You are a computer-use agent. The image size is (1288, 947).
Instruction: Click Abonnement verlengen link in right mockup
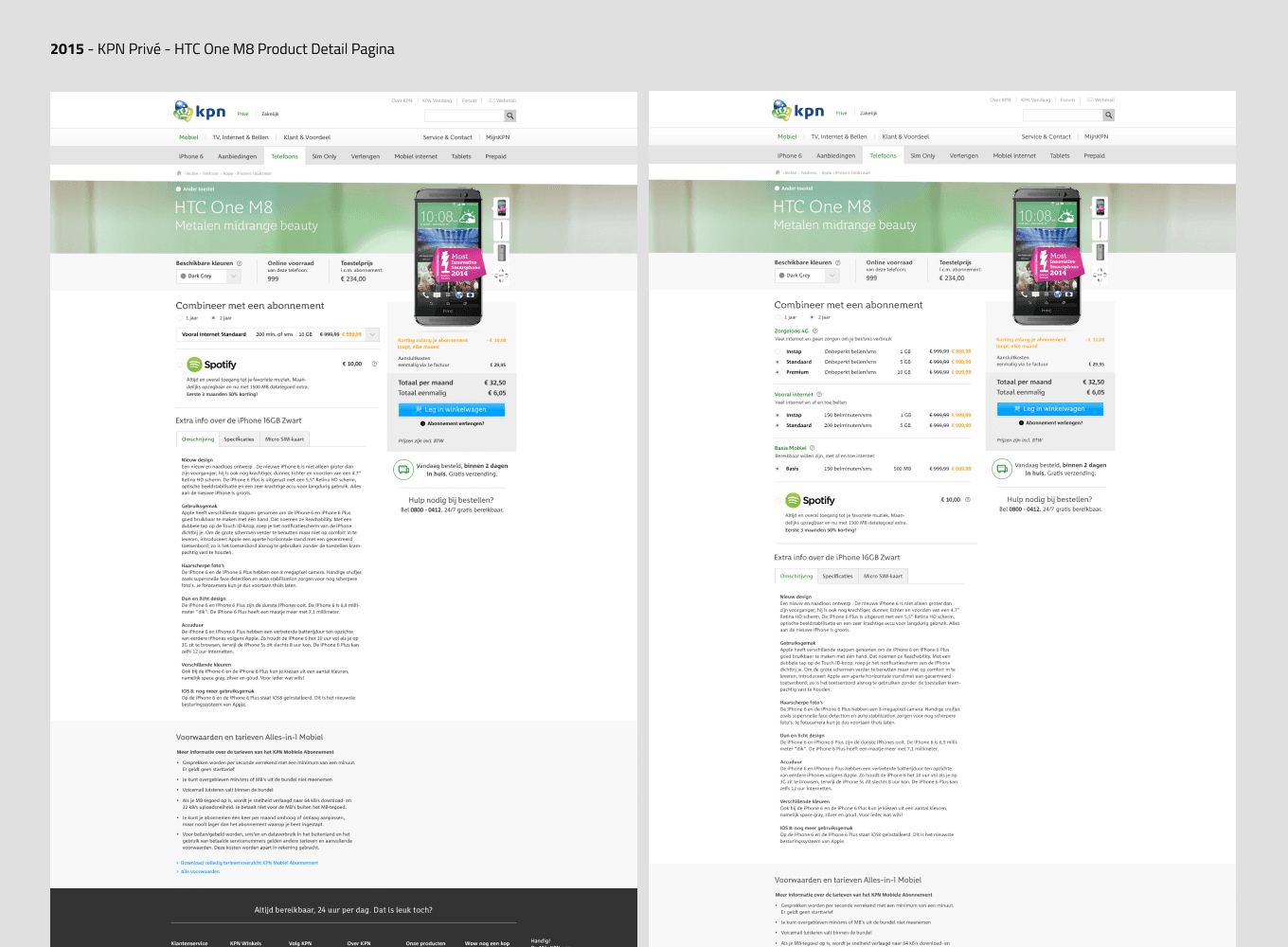1051,422
